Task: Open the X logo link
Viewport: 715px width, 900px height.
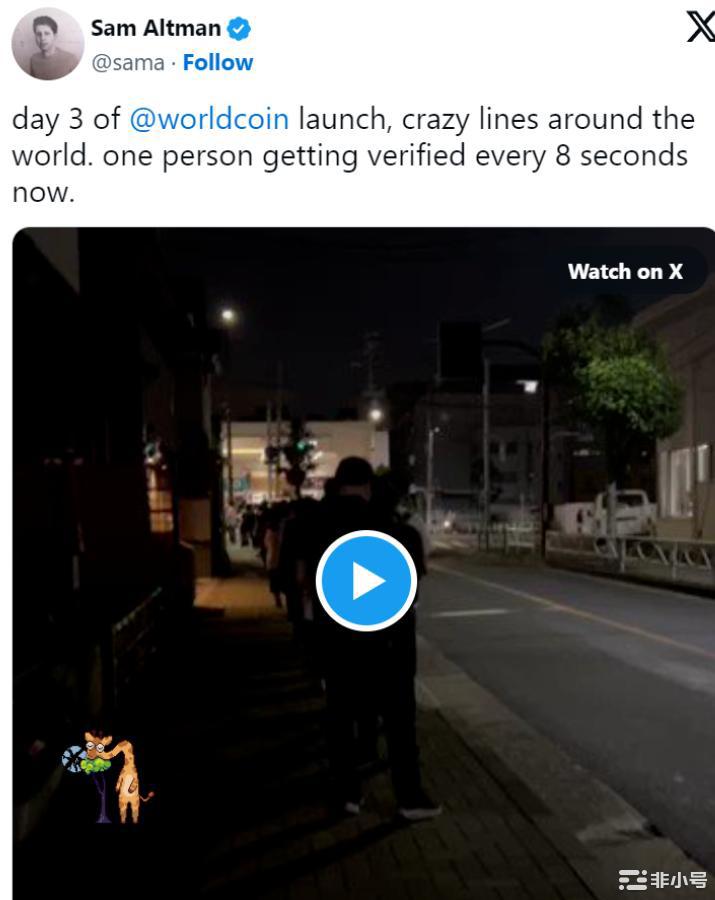Action: click(701, 26)
